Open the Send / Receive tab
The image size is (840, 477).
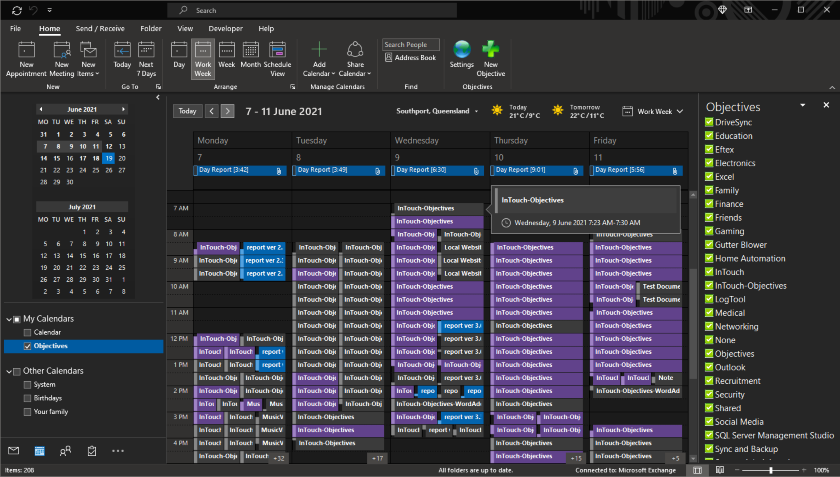(x=100, y=28)
